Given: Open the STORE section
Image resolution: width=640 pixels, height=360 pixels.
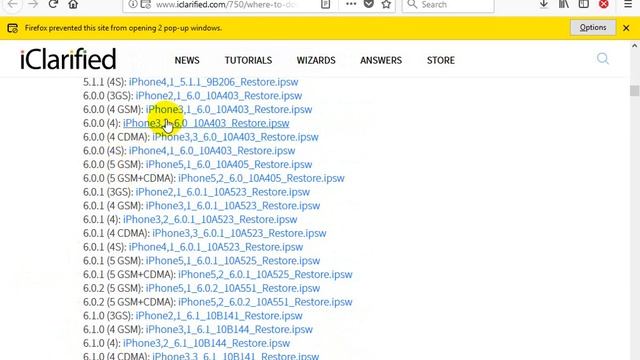Looking at the screenshot, I should click(441, 60).
